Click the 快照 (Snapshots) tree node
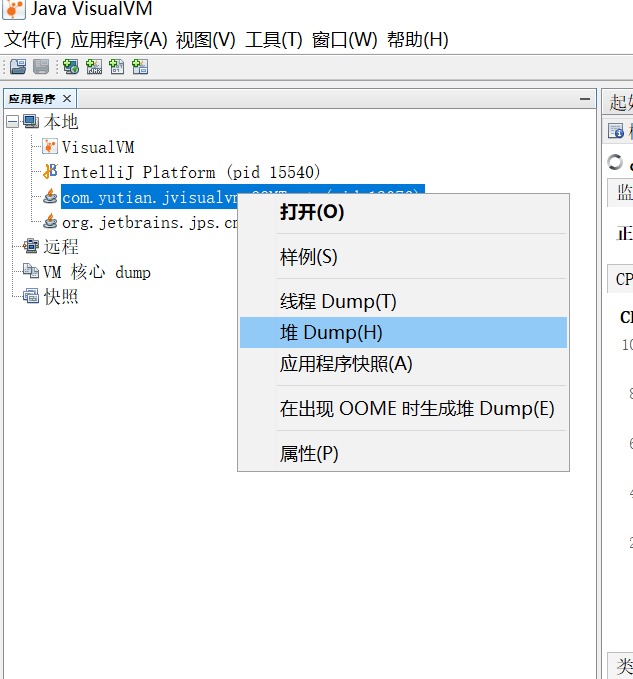 point(60,297)
